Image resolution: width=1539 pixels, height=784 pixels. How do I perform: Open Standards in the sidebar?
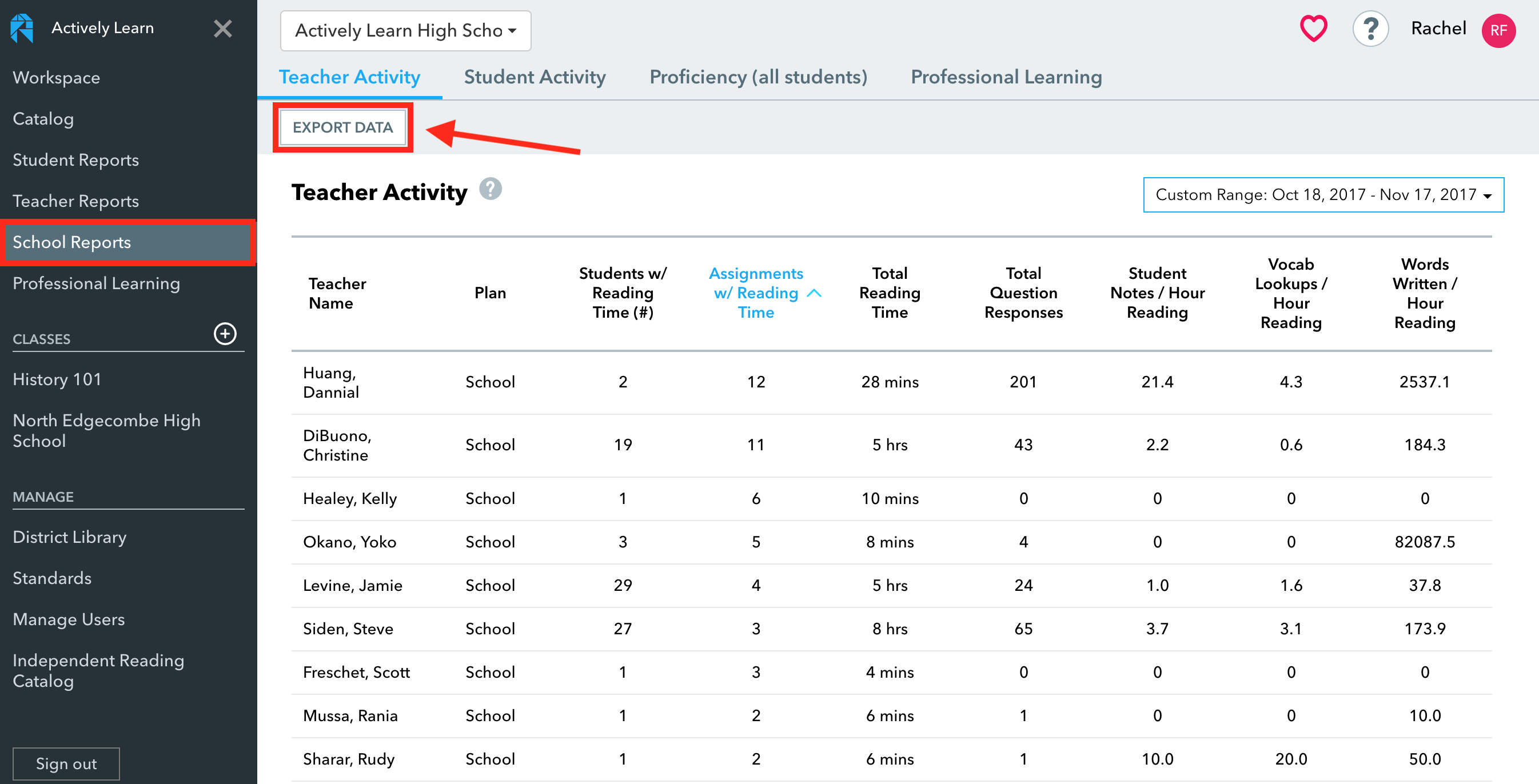[x=52, y=579]
